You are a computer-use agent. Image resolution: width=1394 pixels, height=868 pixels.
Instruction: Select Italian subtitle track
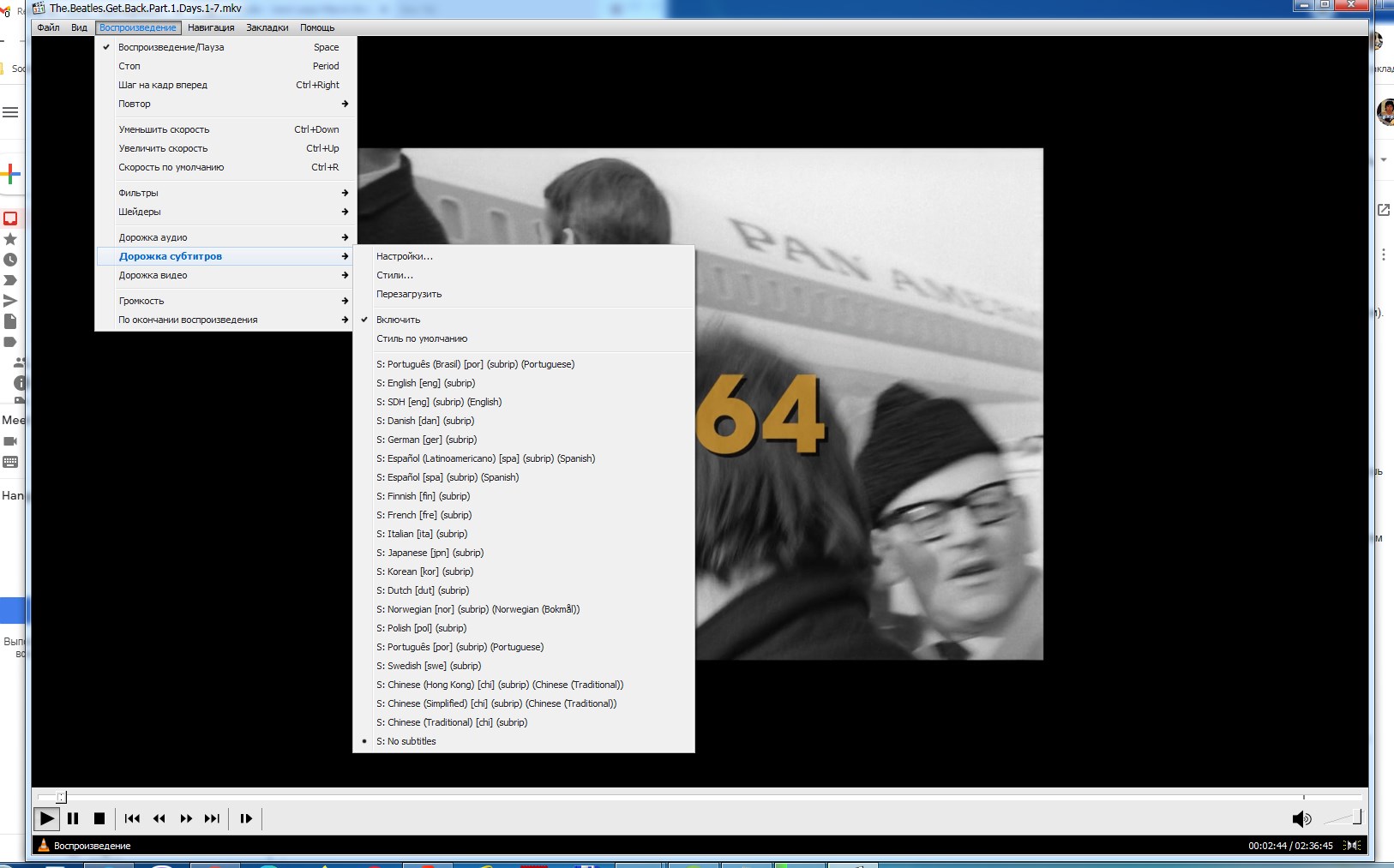[524, 534]
